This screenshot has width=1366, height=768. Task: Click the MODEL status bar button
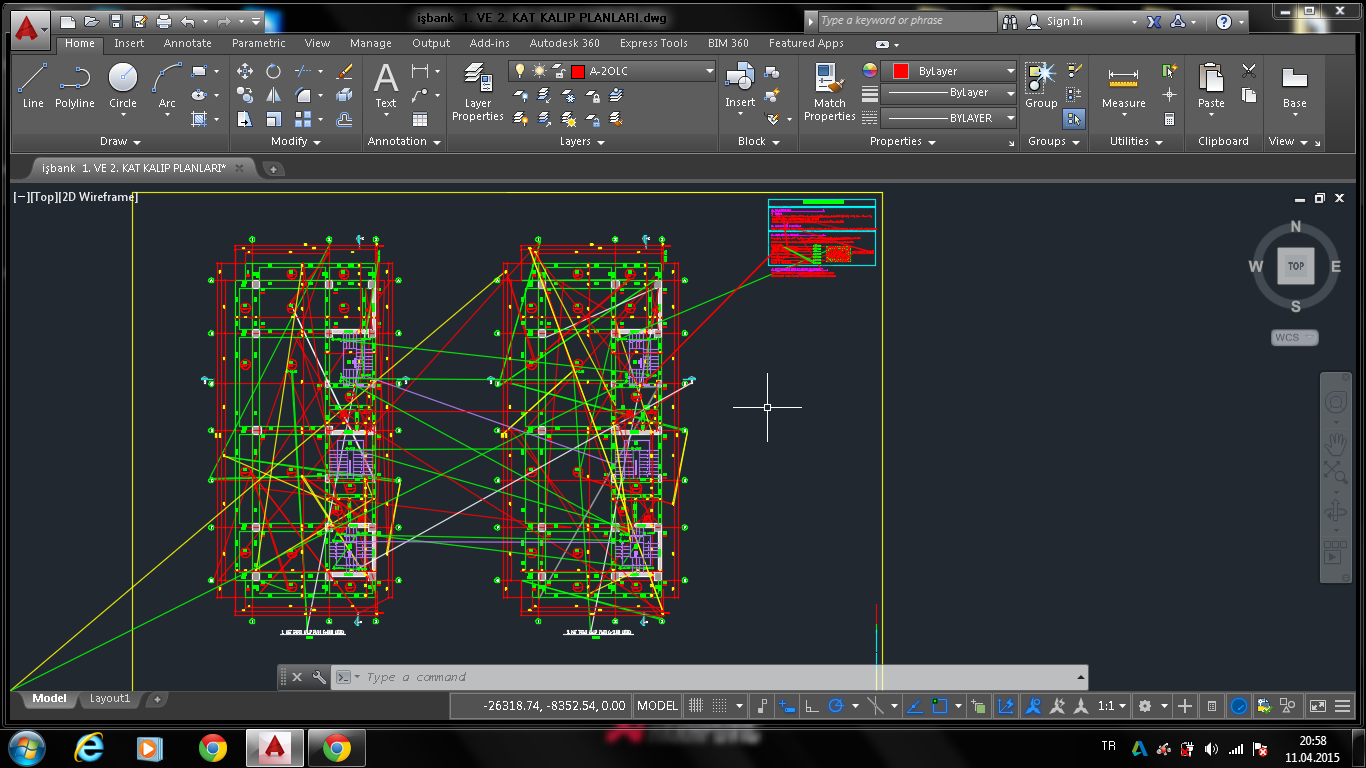pyautogui.click(x=657, y=706)
